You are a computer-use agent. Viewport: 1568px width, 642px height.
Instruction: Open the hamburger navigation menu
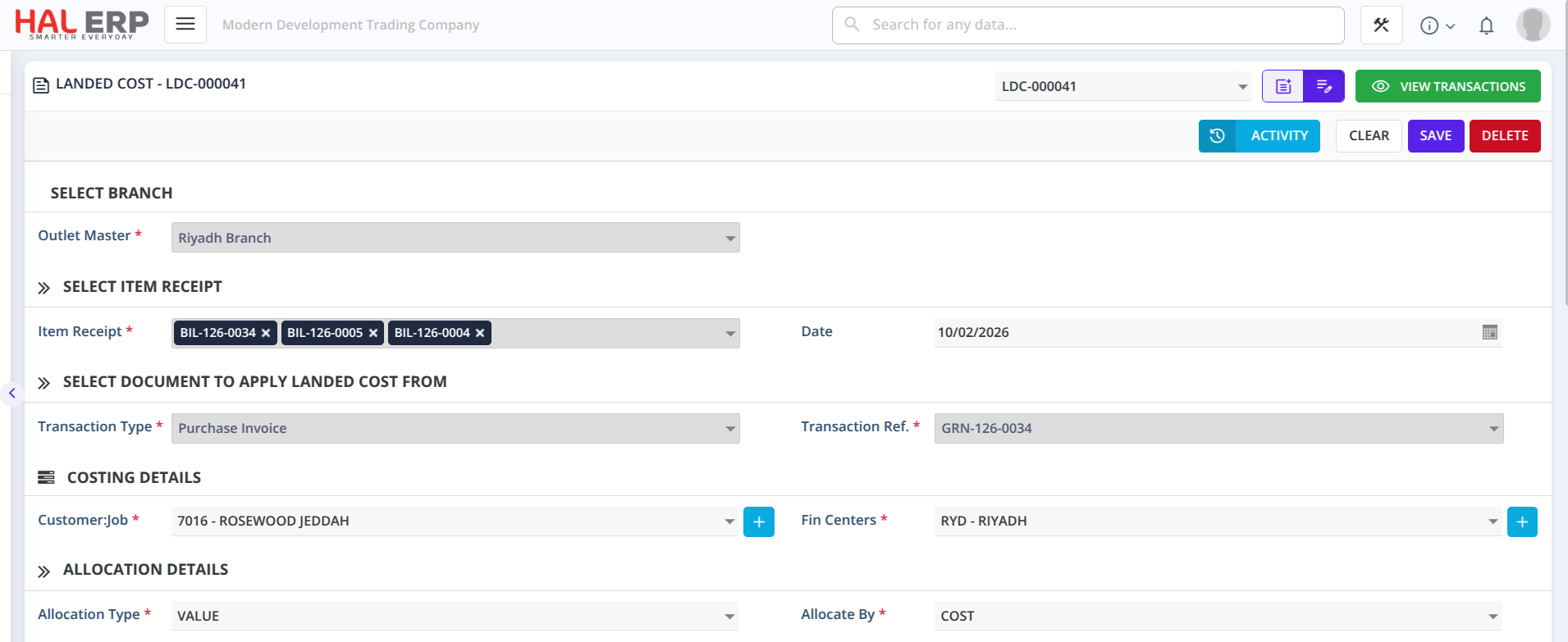[185, 25]
